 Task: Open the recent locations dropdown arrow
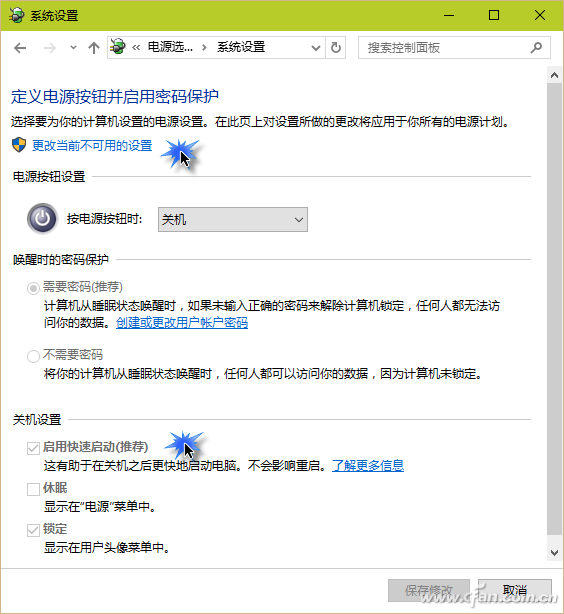[73, 48]
